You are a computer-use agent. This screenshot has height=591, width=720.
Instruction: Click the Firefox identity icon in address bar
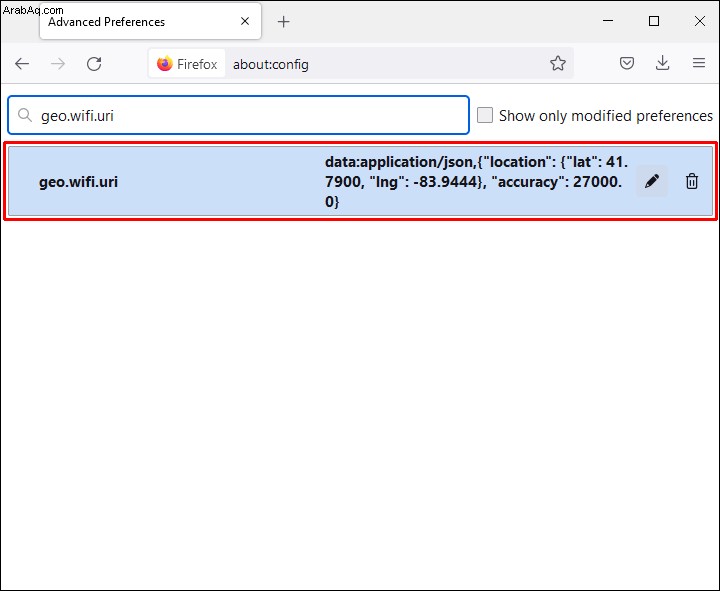(x=187, y=64)
